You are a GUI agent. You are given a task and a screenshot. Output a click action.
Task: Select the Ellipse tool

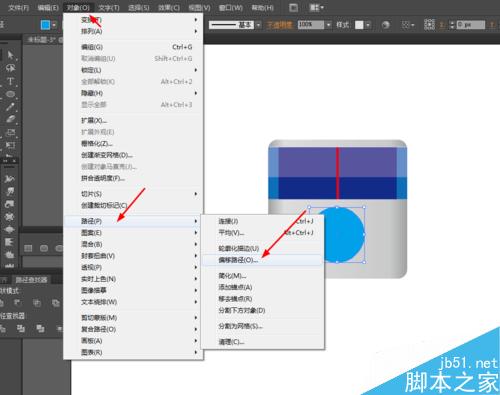pyautogui.click(x=10, y=94)
